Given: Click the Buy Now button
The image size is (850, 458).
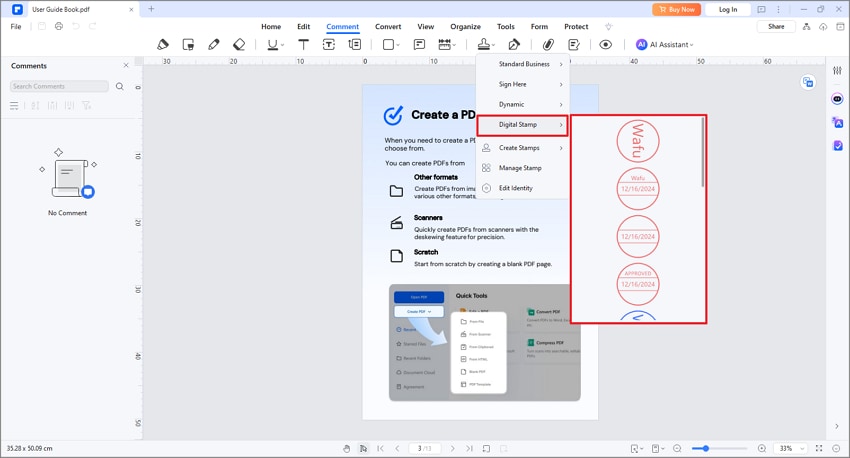Looking at the screenshot, I should pyautogui.click(x=677, y=9).
